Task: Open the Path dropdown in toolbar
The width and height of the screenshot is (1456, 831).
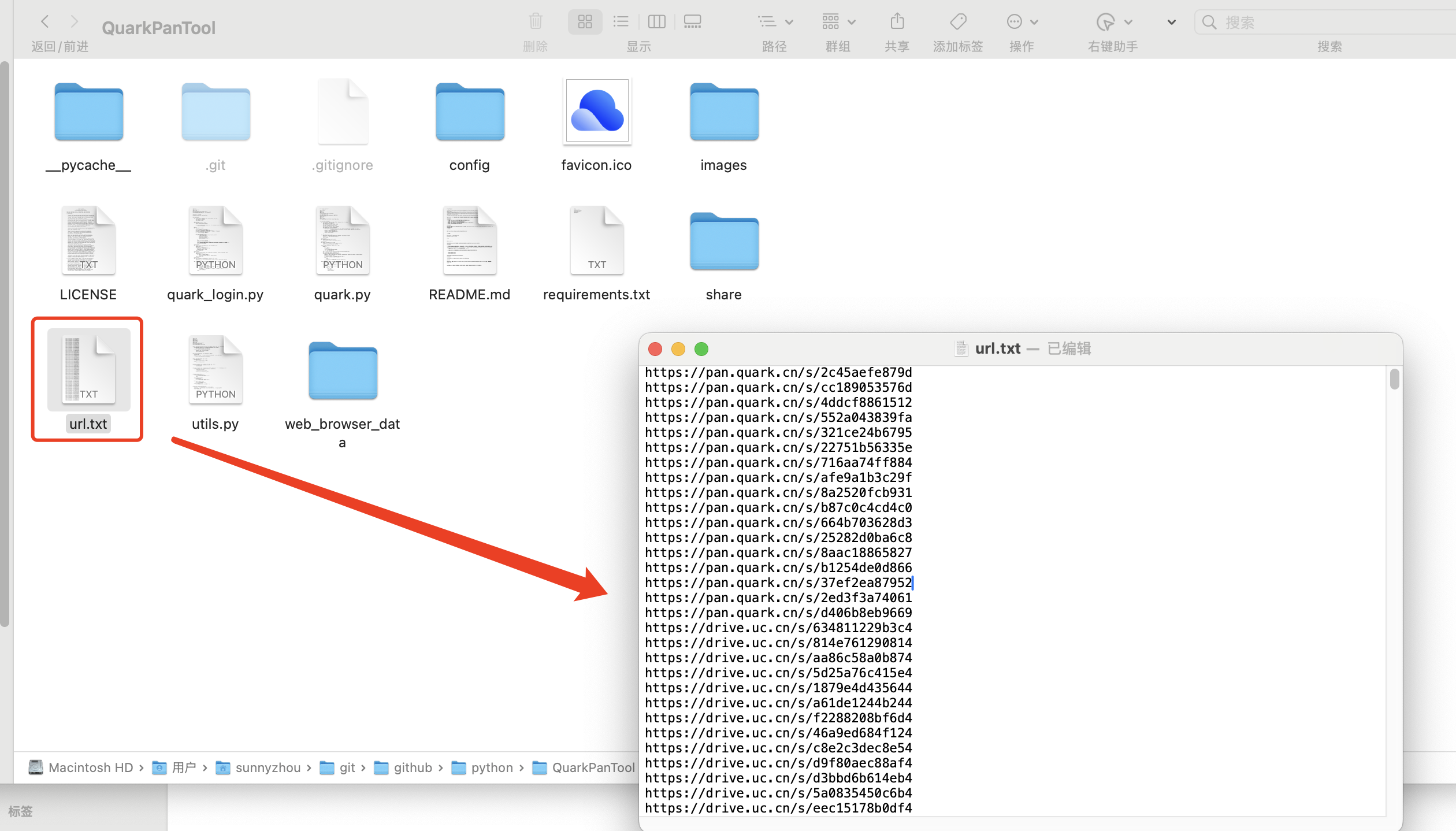Action: [775, 22]
